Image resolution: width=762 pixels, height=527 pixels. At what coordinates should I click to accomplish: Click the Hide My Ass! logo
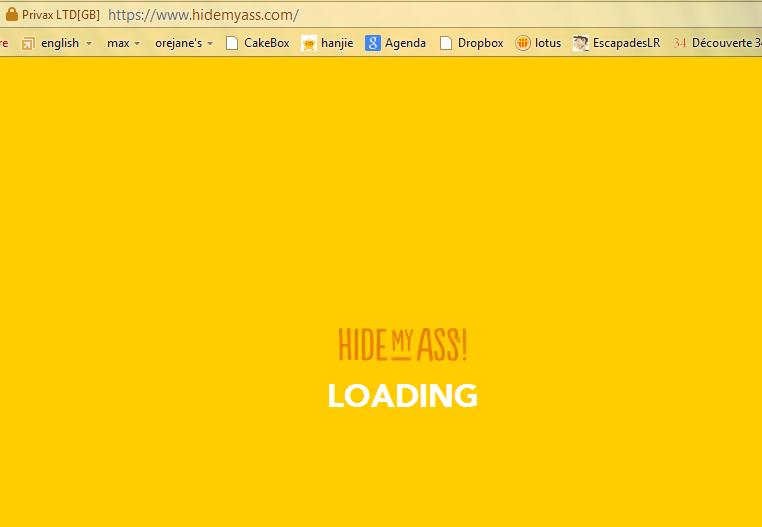tap(403, 345)
